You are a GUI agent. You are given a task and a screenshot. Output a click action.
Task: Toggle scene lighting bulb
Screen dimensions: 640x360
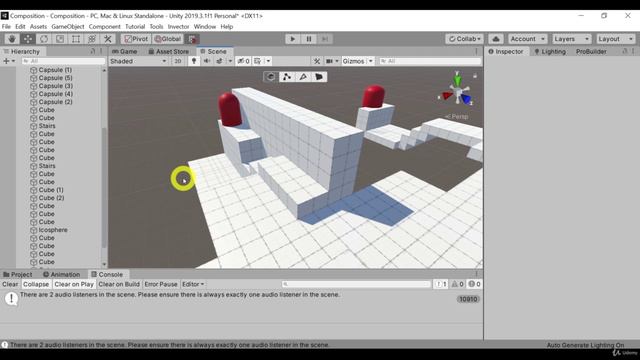pos(194,61)
